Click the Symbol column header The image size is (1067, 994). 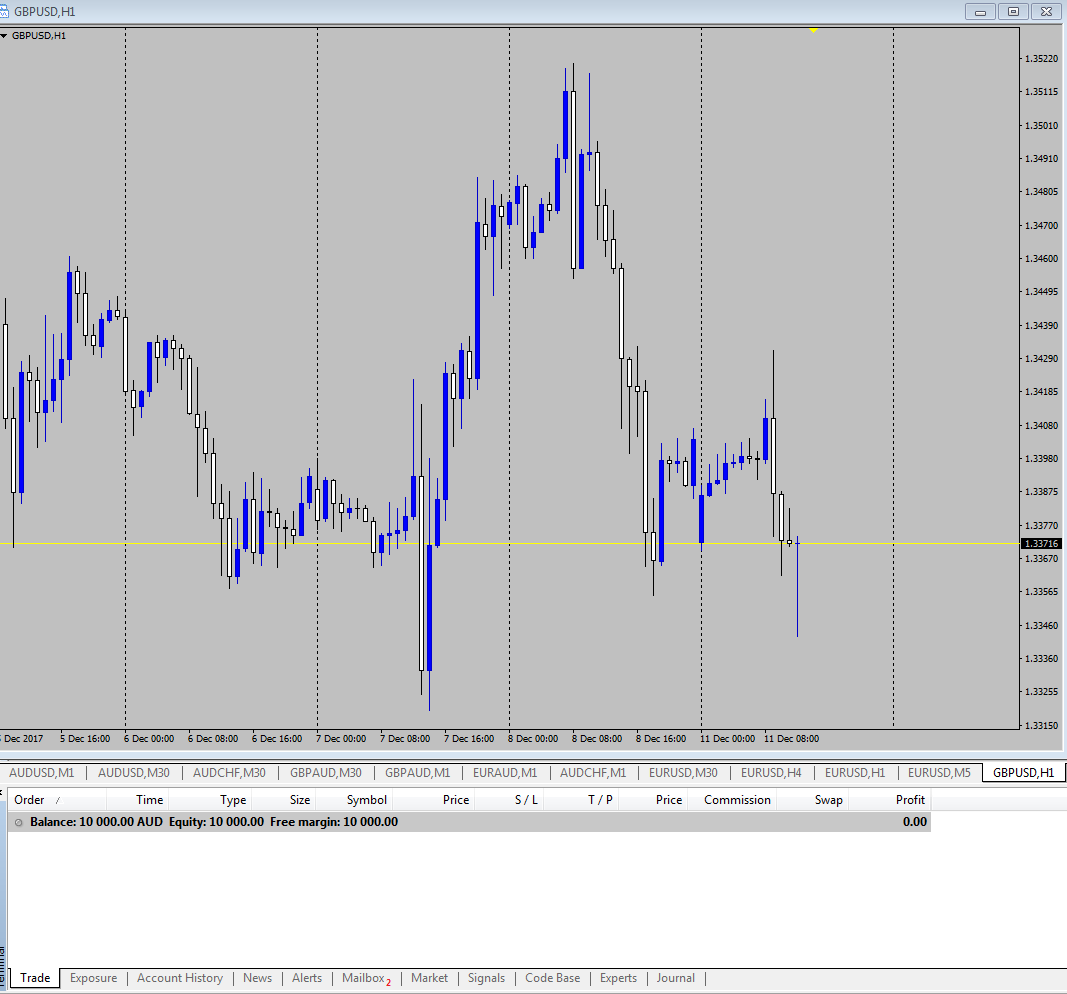point(366,800)
